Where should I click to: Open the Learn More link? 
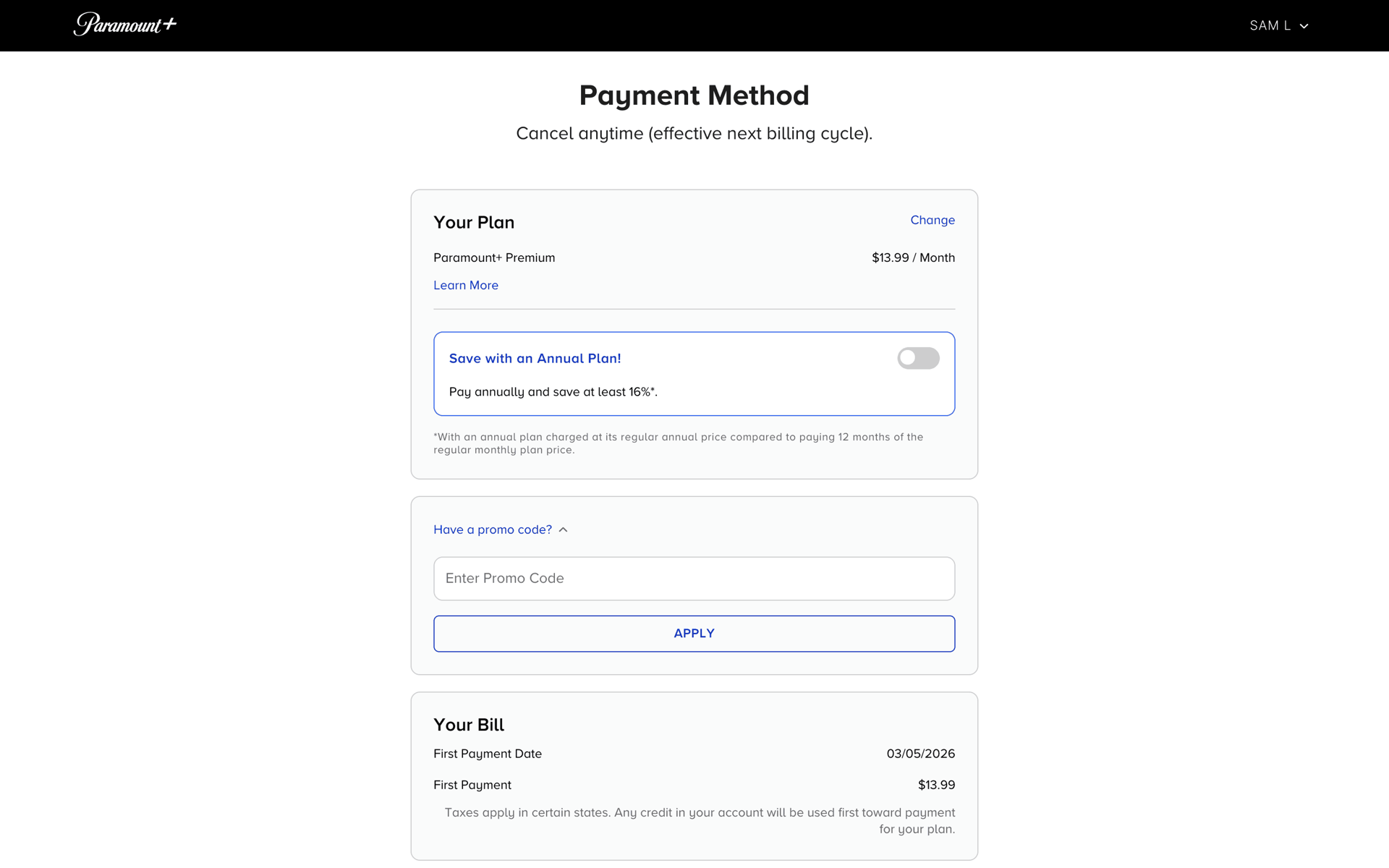click(x=465, y=285)
